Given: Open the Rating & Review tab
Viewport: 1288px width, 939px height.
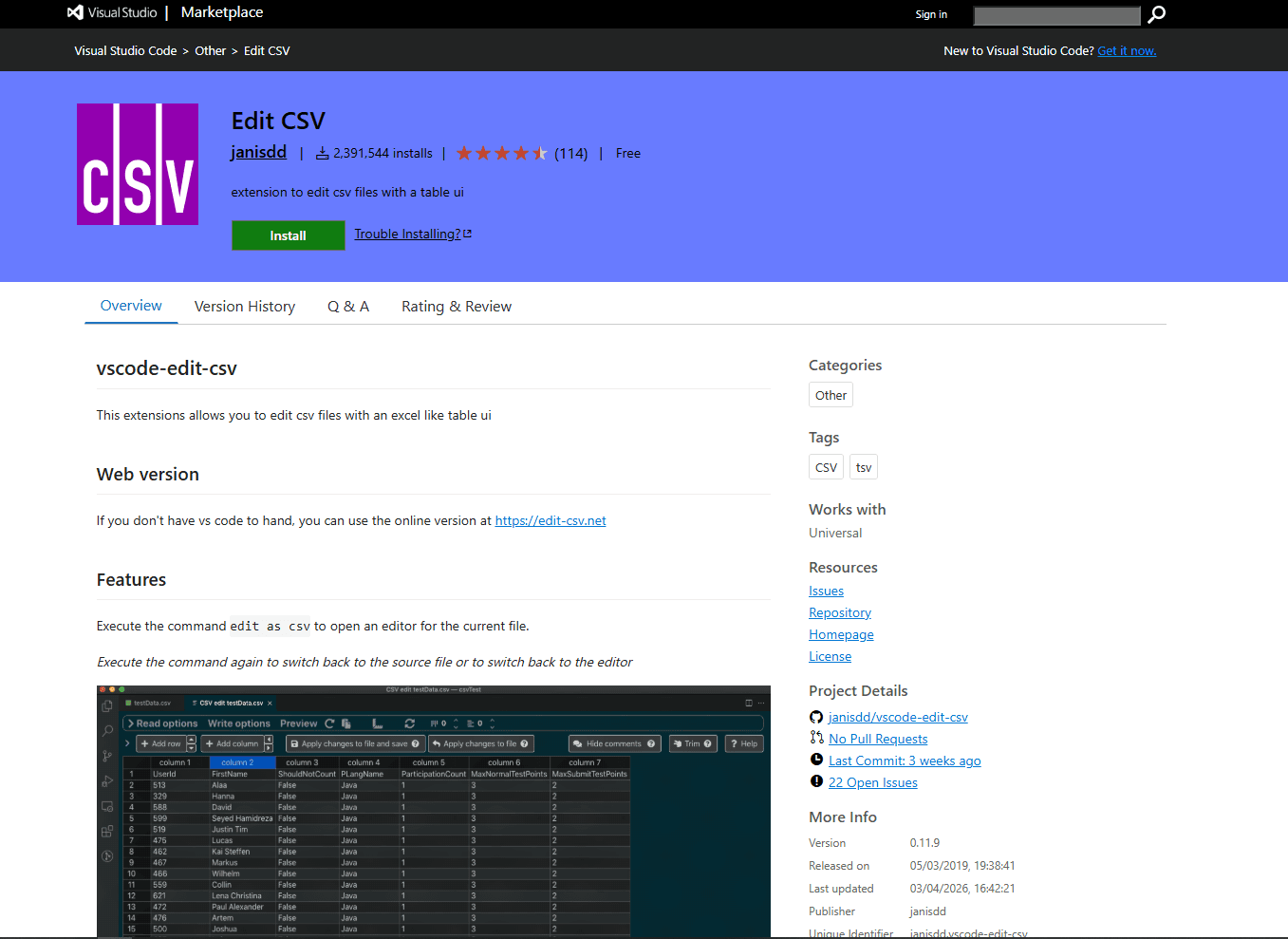Looking at the screenshot, I should [457, 307].
